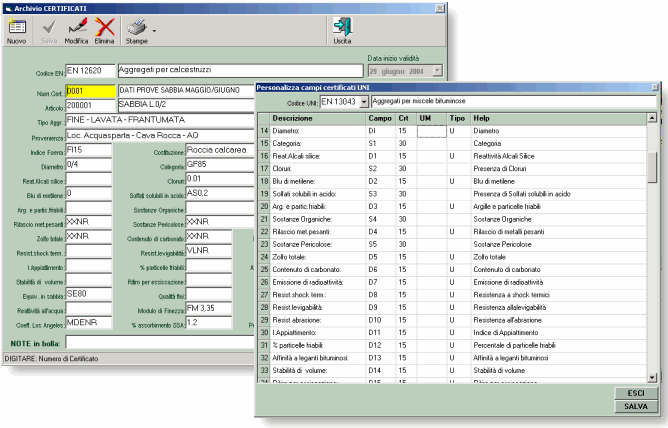This screenshot has height=428, width=668.
Task: Click the Rilascio met.pesanti field XXNR
Action: 89,222
